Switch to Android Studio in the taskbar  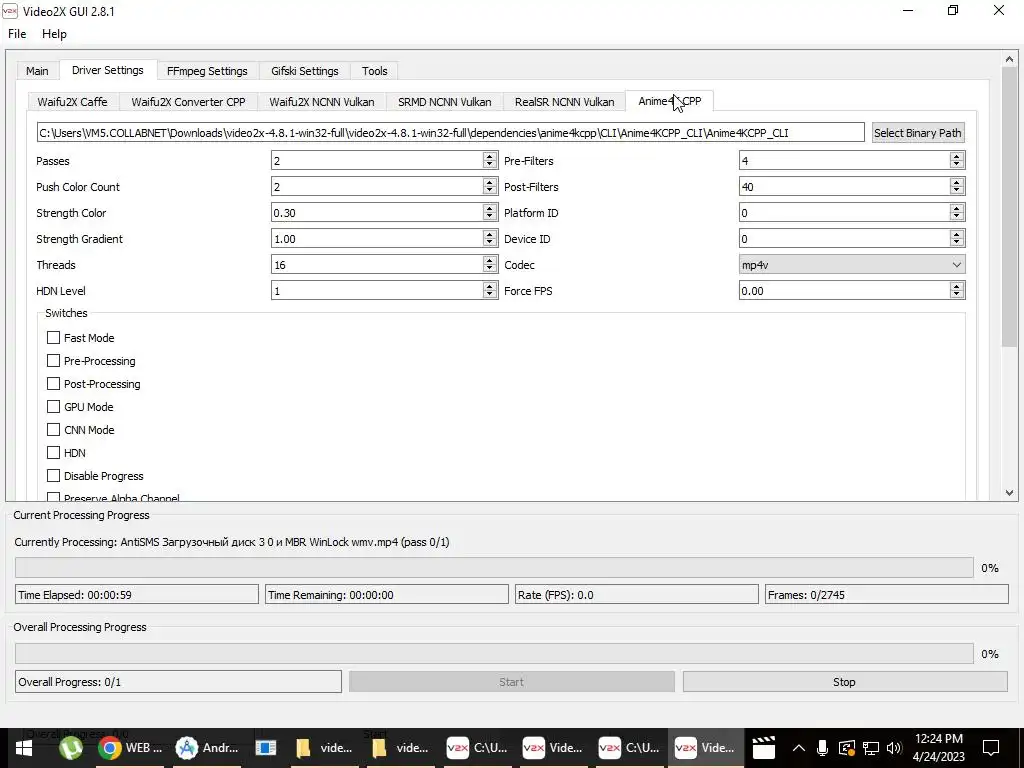pyautogui.click(x=207, y=748)
